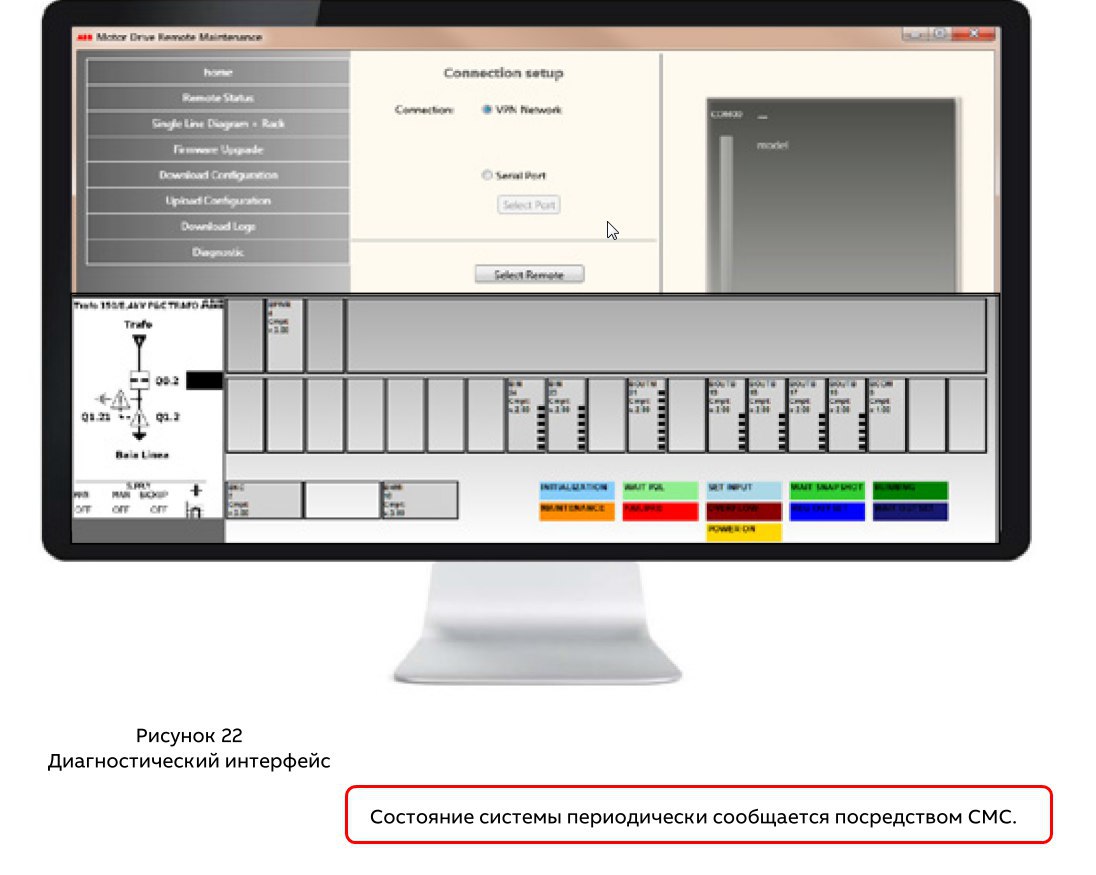Click the Connection setup heading
The height and width of the screenshot is (875, 1096).
point(503,73)
